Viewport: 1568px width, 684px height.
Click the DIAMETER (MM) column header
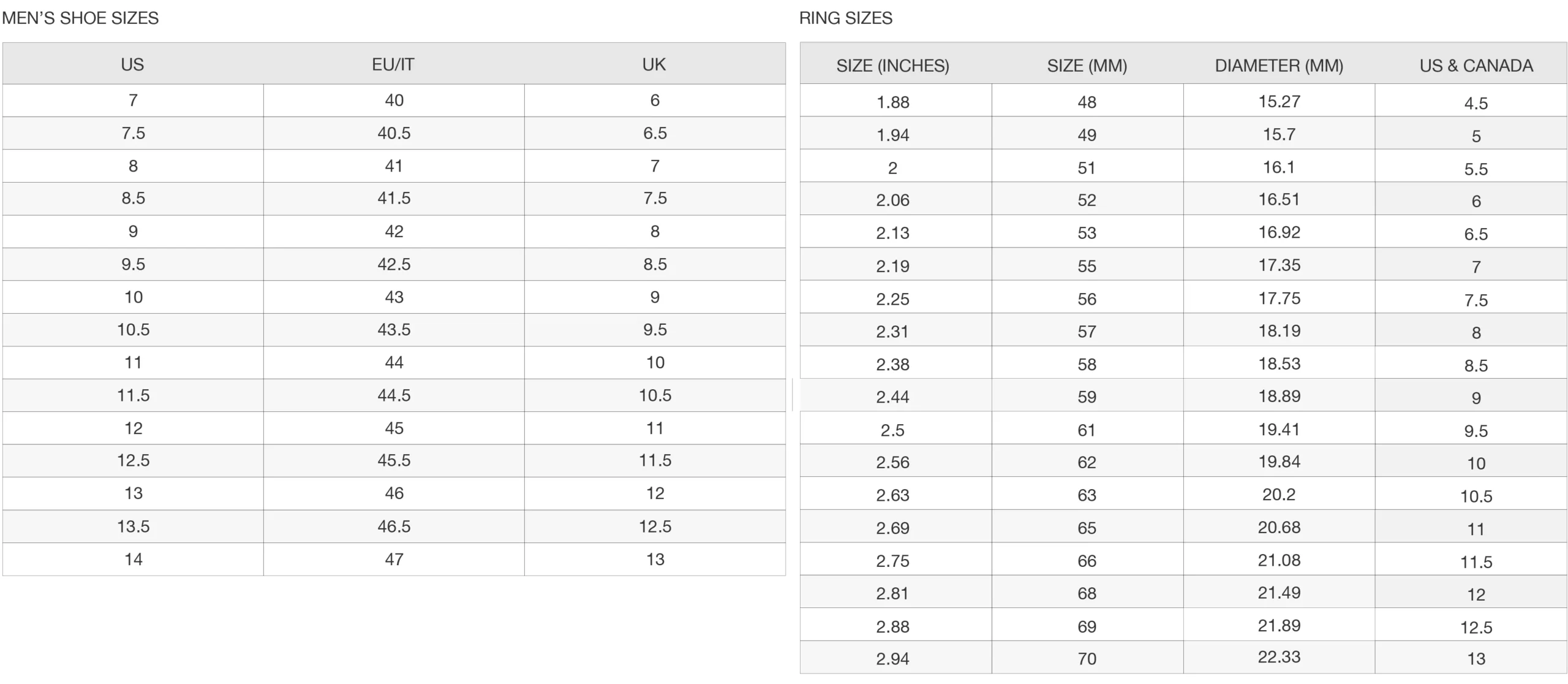click(x=1279, y=66)
